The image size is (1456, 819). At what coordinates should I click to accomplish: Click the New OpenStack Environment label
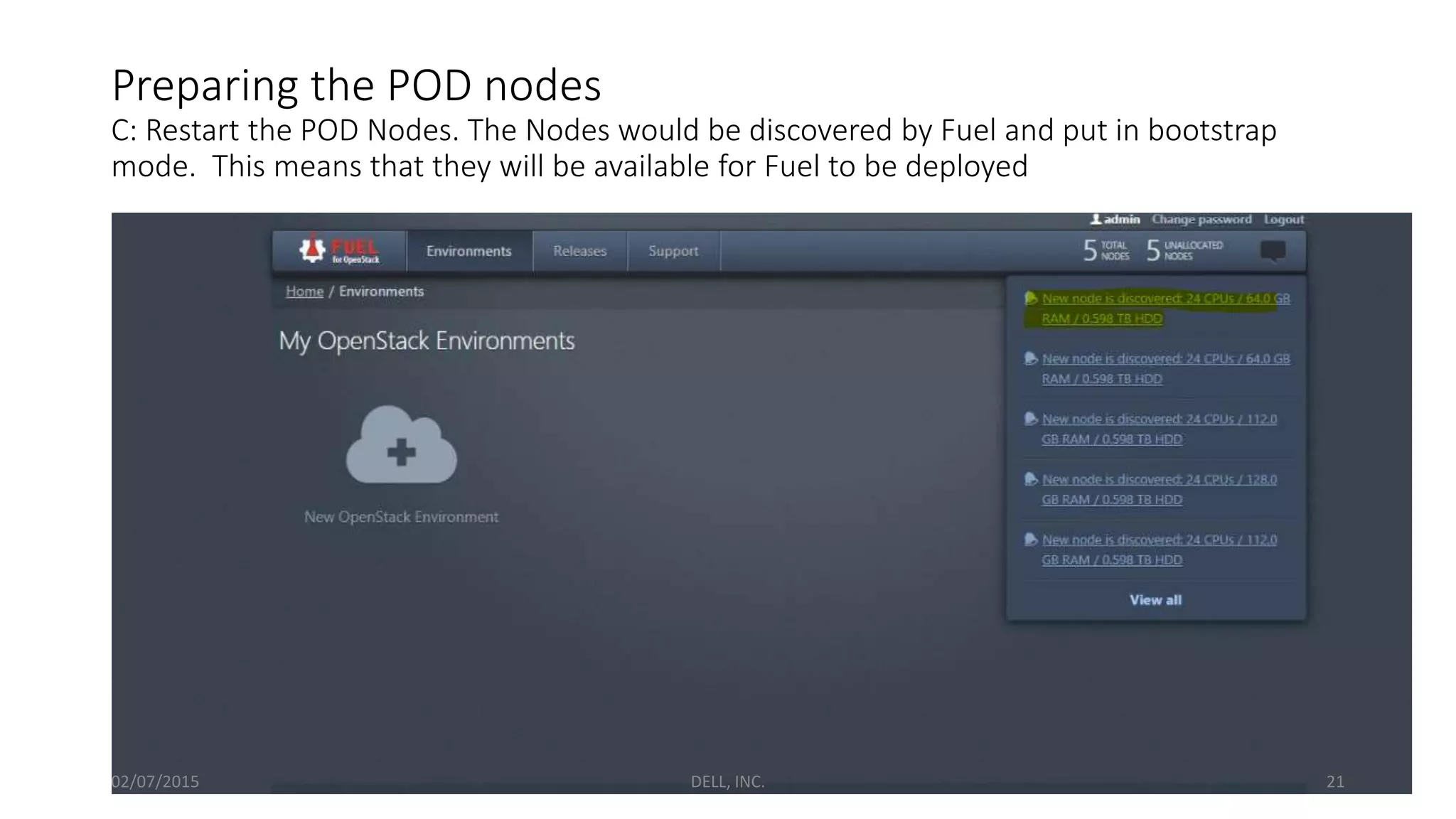(401, 517)
